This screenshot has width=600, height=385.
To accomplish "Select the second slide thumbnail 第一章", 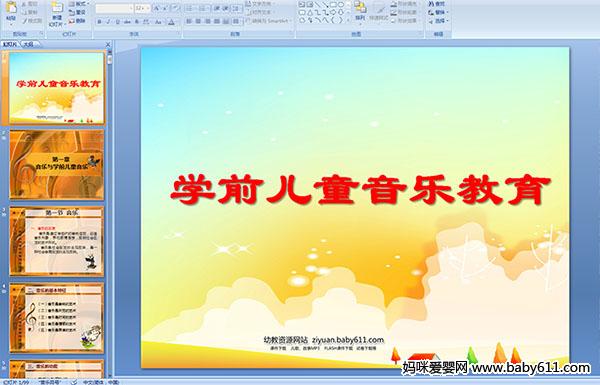I will click(57, 165).
